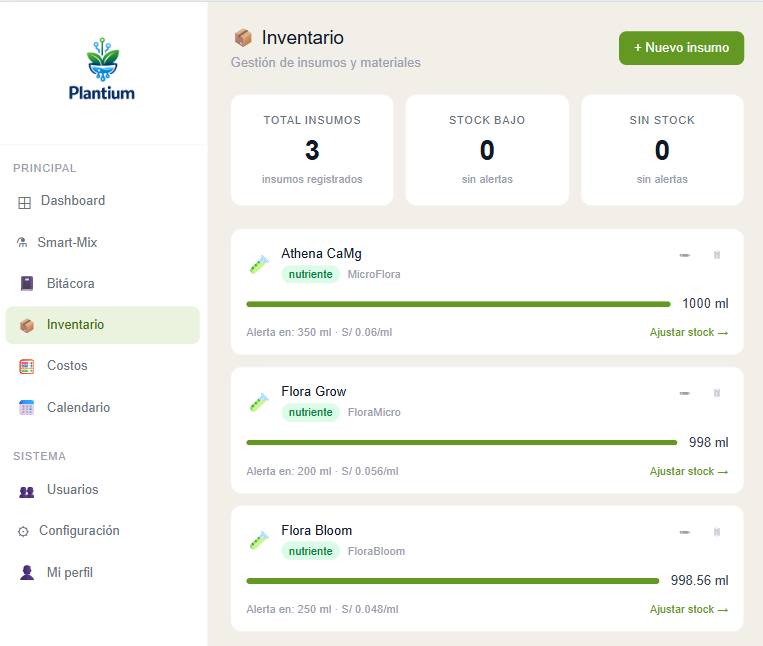
Task: Click the 998 ml stock value
Action: [708, 442]
